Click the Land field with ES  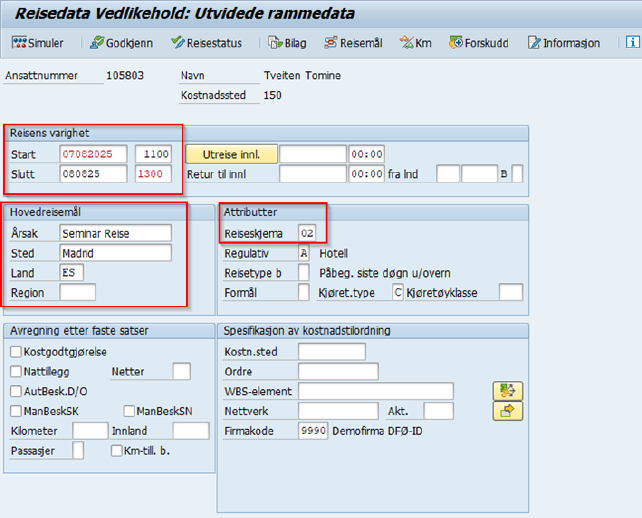[71, 272]
